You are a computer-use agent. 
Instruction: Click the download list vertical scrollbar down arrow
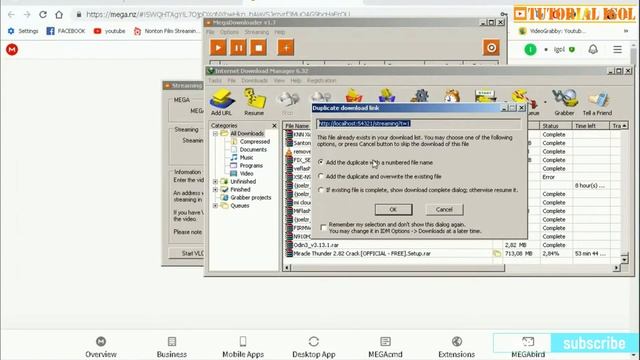tap(624, 259)
